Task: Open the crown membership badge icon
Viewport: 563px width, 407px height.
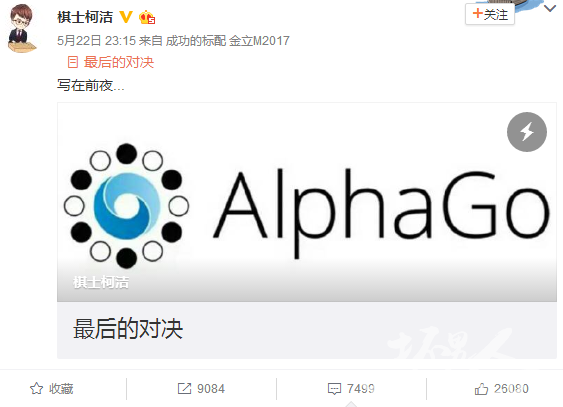Action: [x=147, y=17]
